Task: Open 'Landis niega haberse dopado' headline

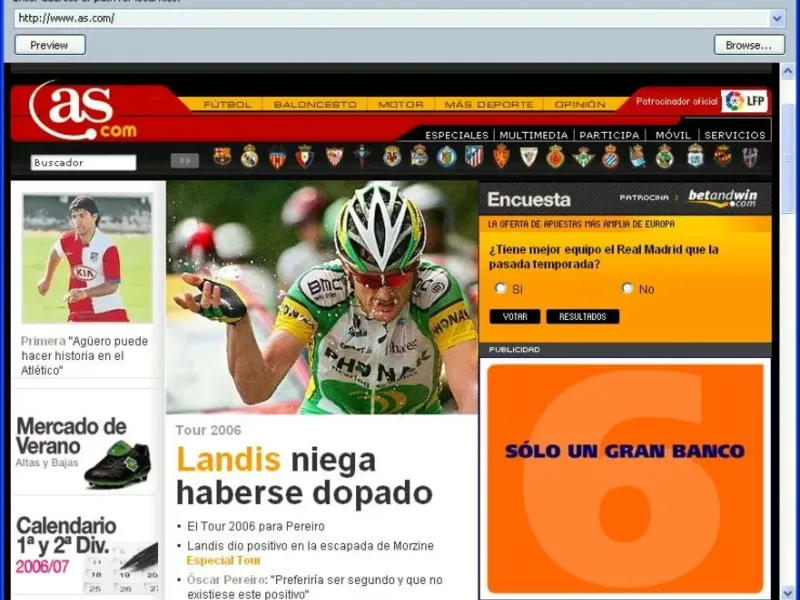Action: click(x=304, y=476)
